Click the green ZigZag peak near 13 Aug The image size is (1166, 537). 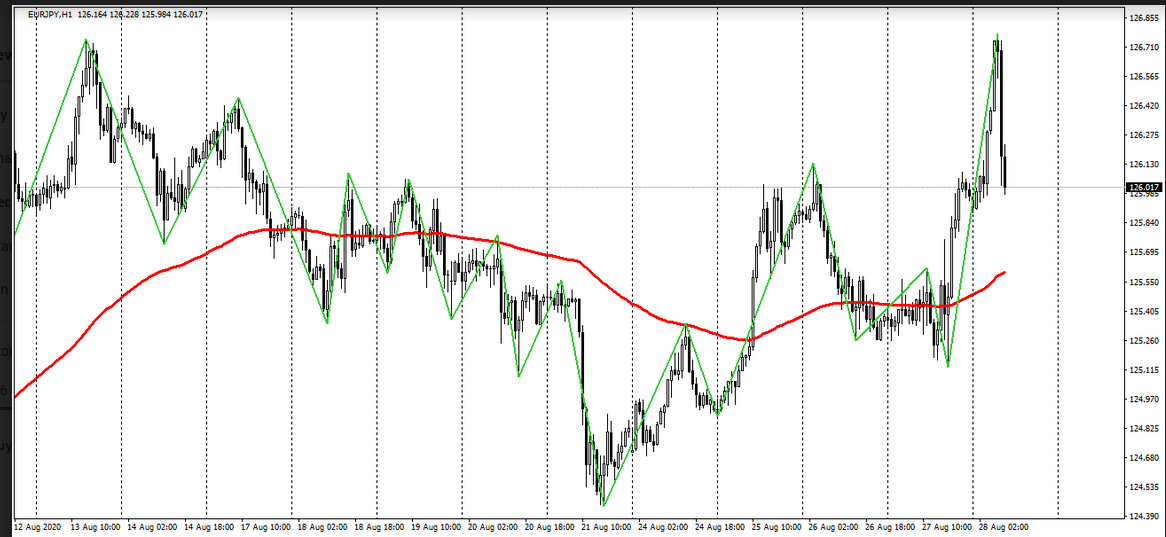(86, 40)
